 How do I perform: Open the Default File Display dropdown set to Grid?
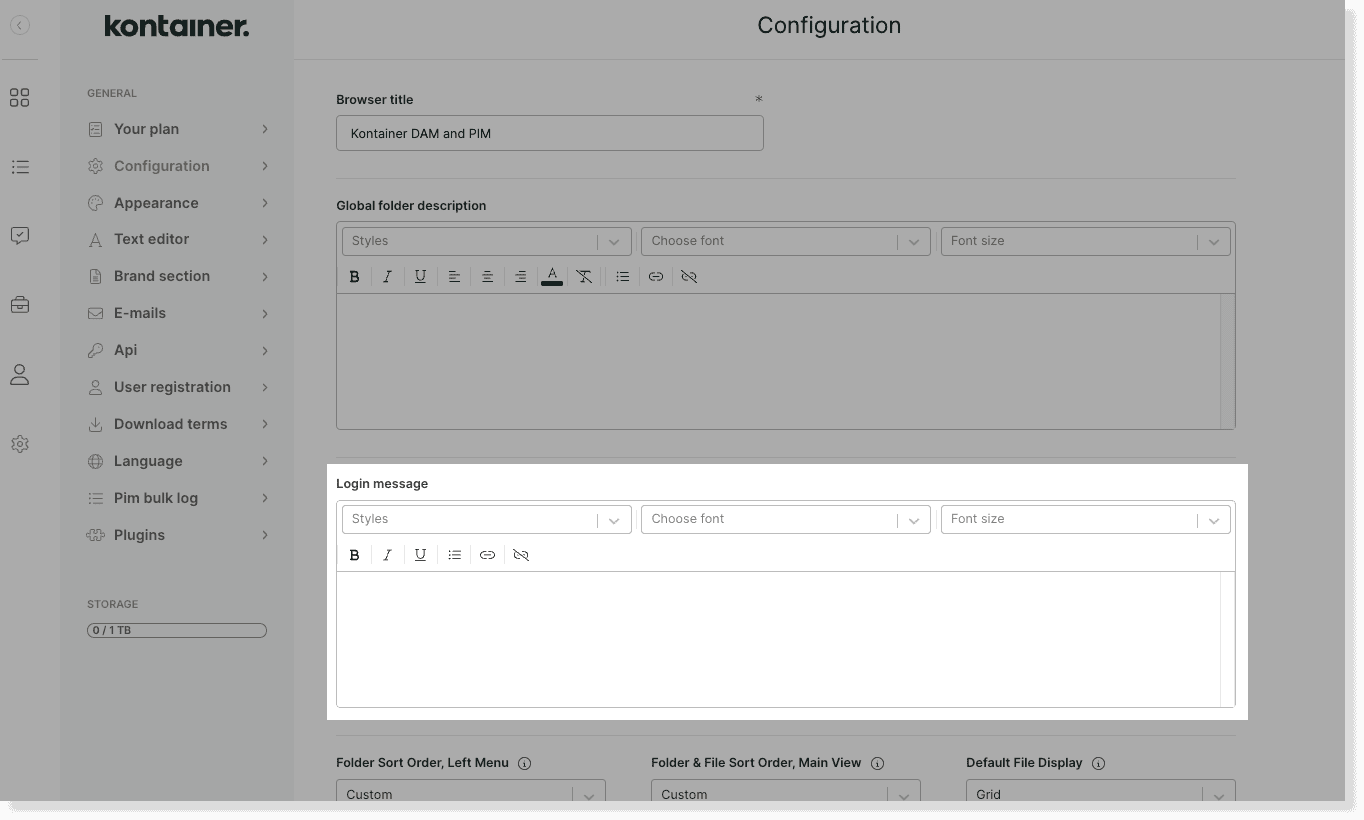(1100, 794)
